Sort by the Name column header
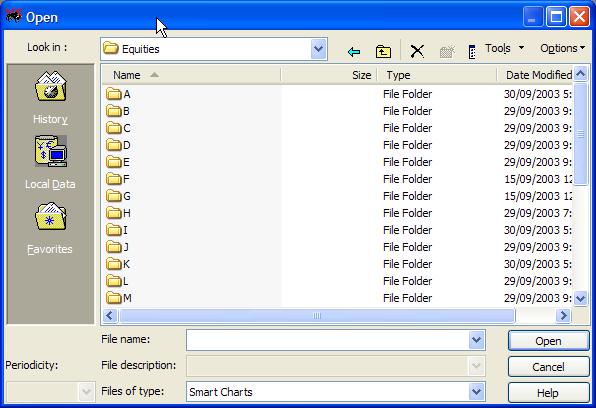The image size is (596, 408). click(192, 75)
